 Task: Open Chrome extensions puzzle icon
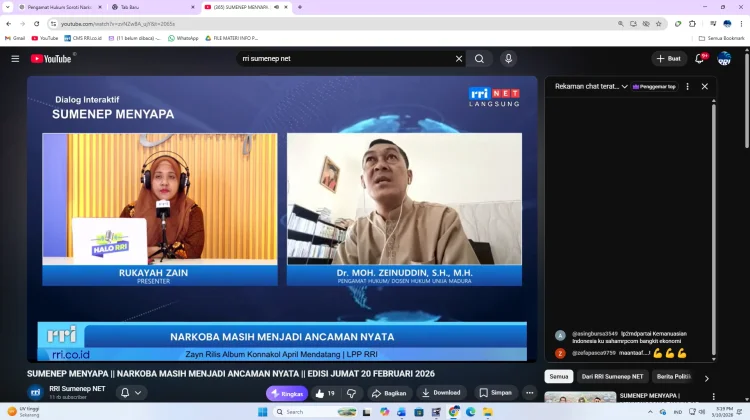pos(692,23)
